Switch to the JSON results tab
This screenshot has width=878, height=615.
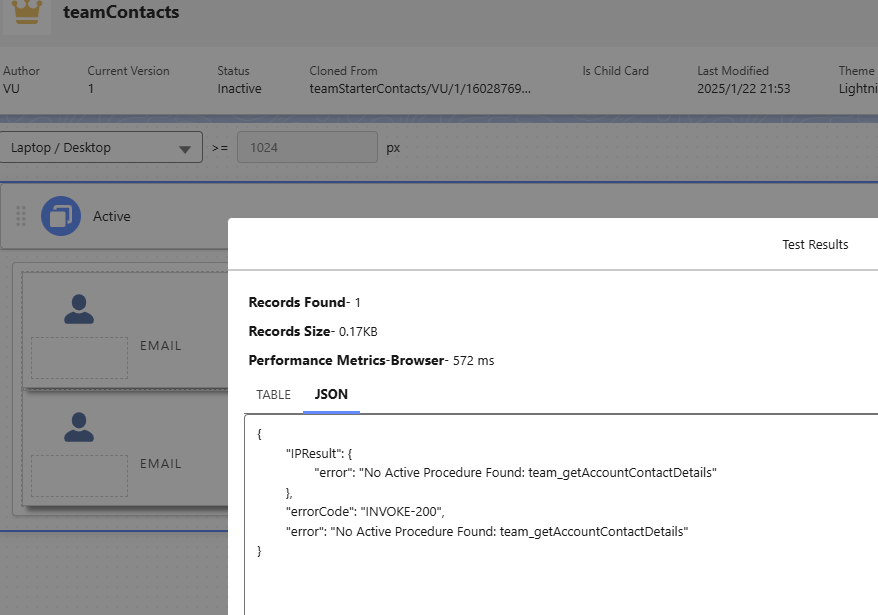point(331,394)
